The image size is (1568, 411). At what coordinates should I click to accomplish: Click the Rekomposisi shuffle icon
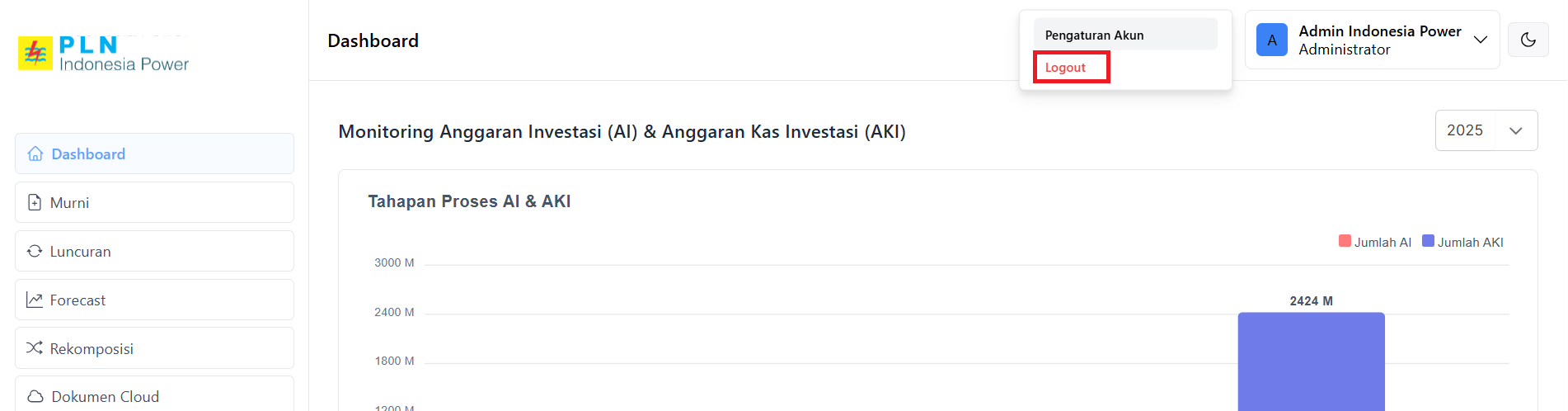(35, 348)
